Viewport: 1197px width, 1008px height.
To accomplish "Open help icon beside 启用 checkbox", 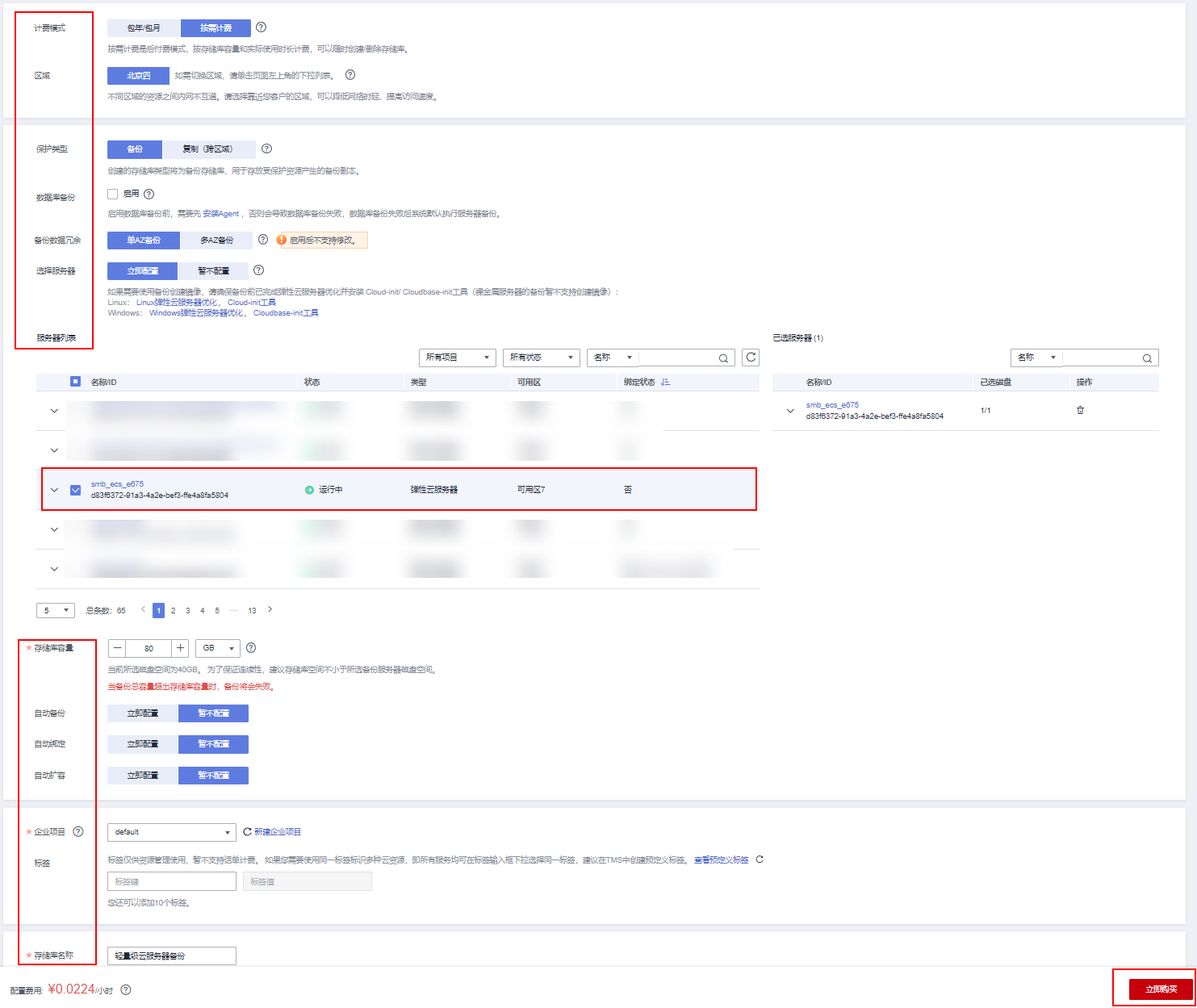I will pos(149,194).
